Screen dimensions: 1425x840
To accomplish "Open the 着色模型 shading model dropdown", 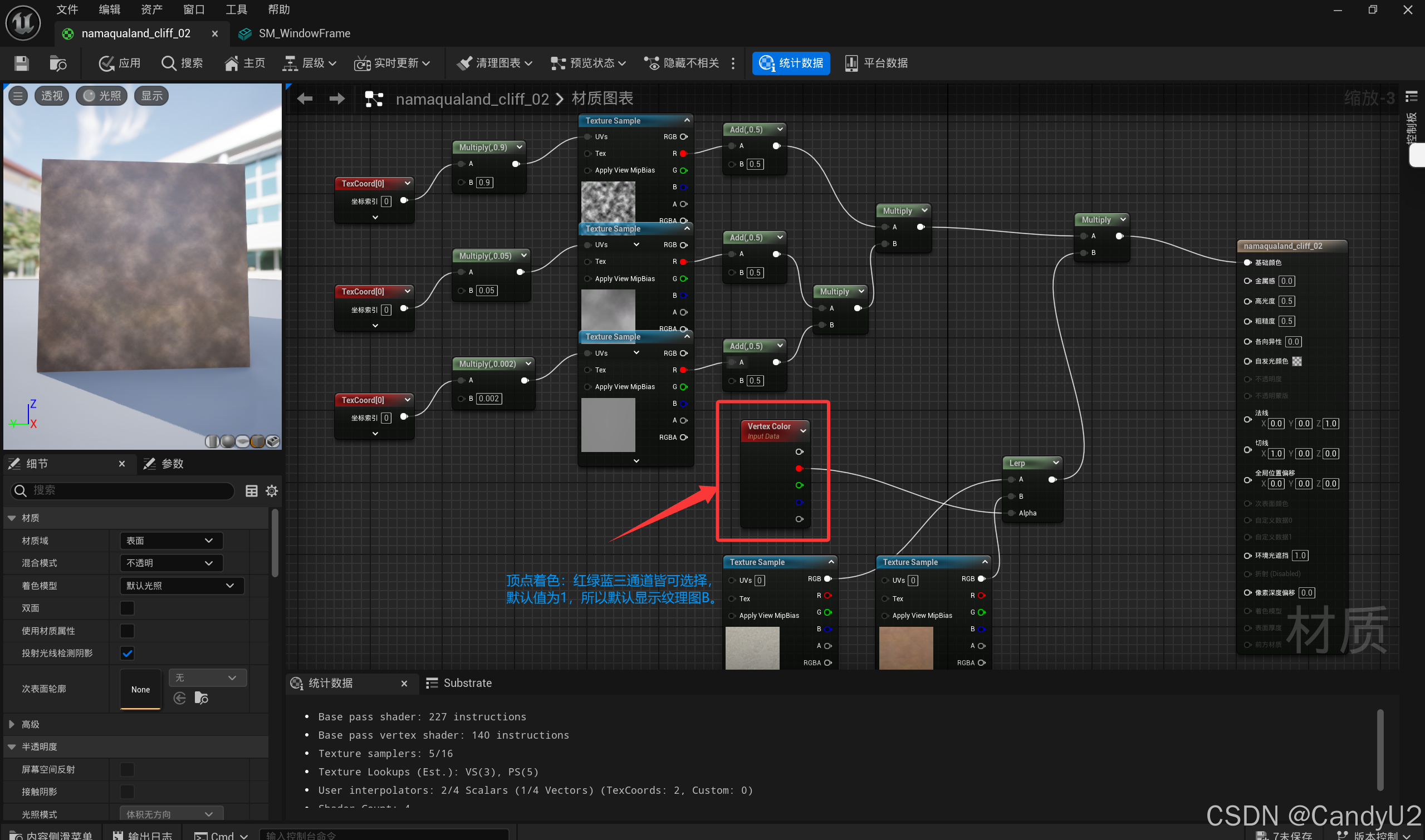I will [x=181, y=585].
